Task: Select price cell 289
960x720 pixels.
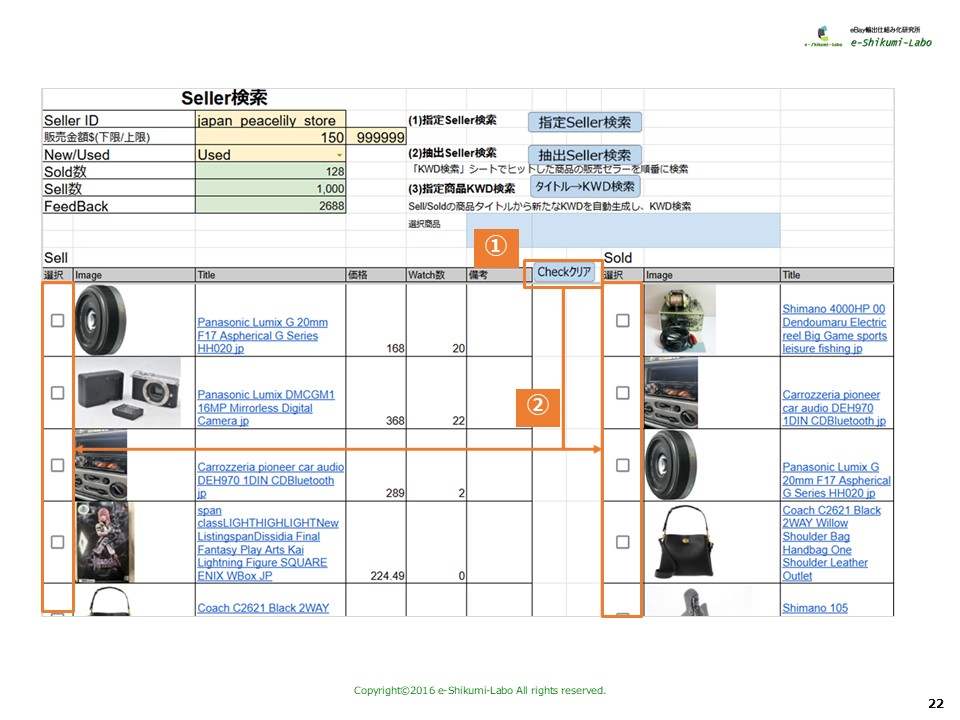Action: click(376, 465)
